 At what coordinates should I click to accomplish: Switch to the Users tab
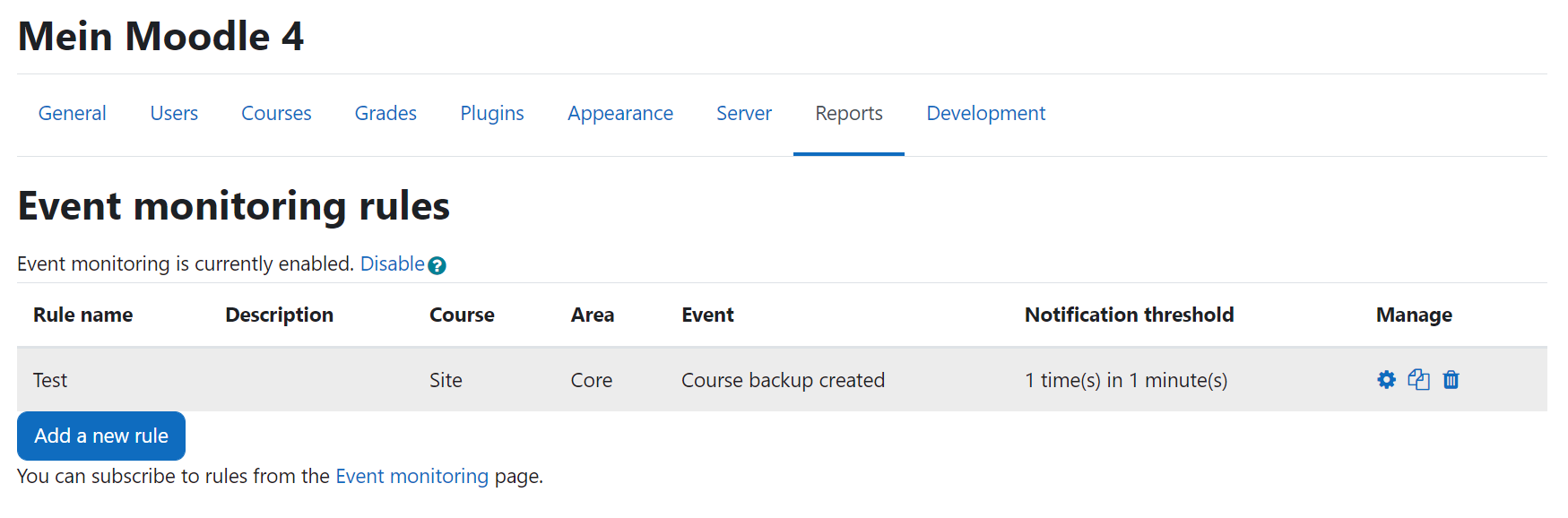coord(174,114)
